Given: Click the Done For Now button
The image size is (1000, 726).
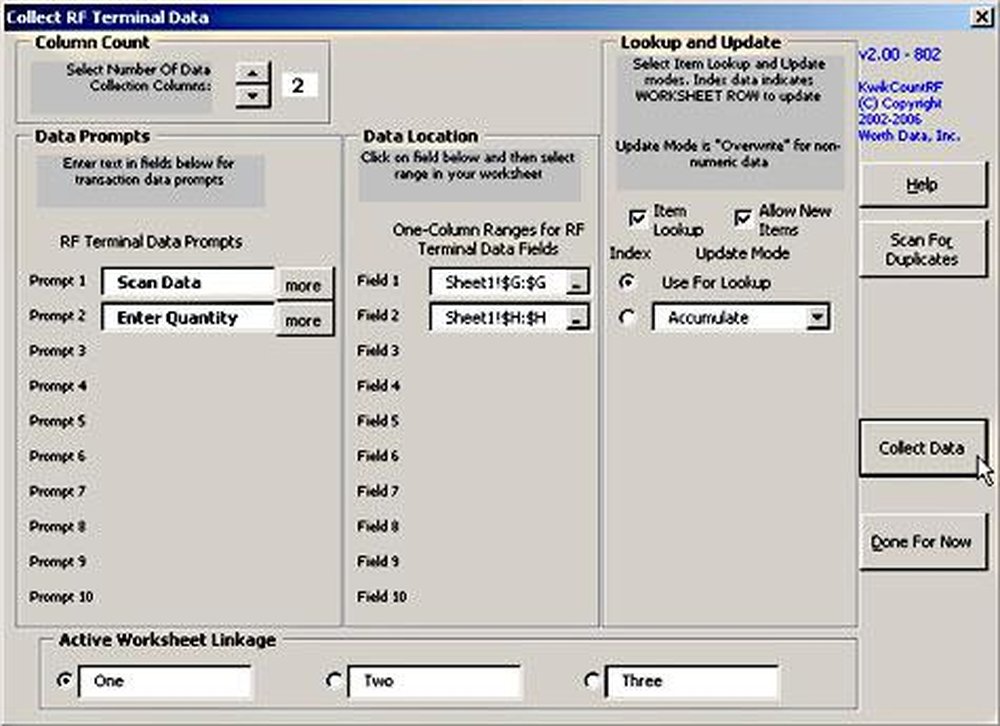Looking at the screenshot, I should [922, 542].
